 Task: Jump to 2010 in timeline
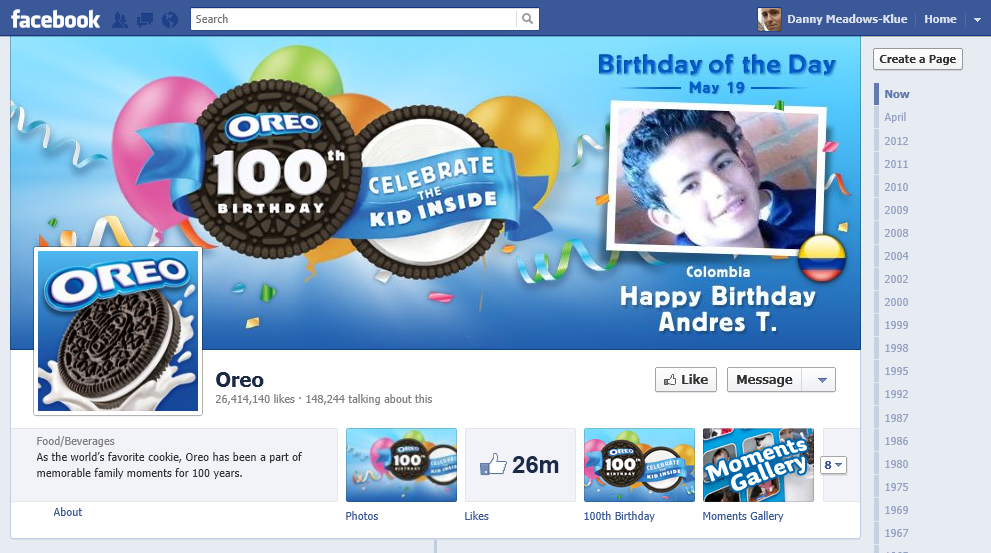coord(896,187)
